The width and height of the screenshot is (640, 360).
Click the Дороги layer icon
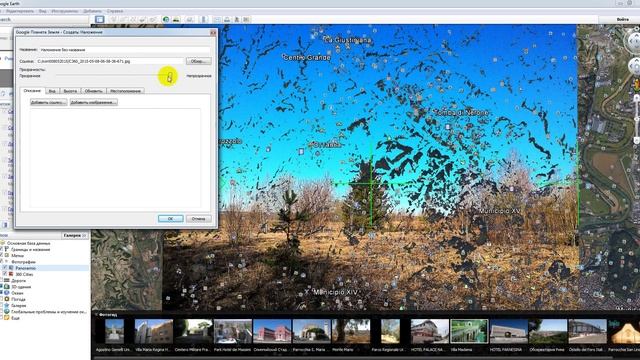point(7,280)
